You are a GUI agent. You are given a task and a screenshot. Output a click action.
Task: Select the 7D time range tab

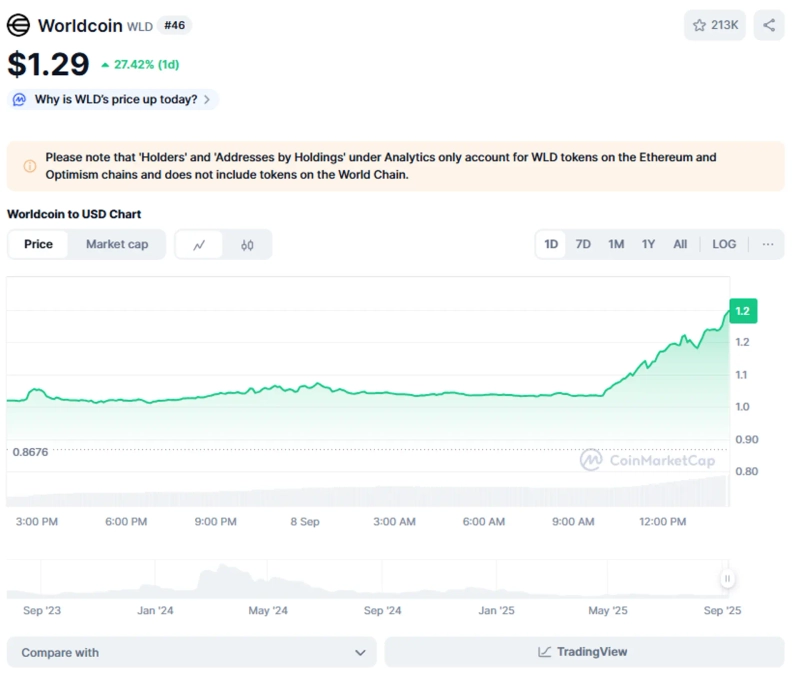coord(583,244)
